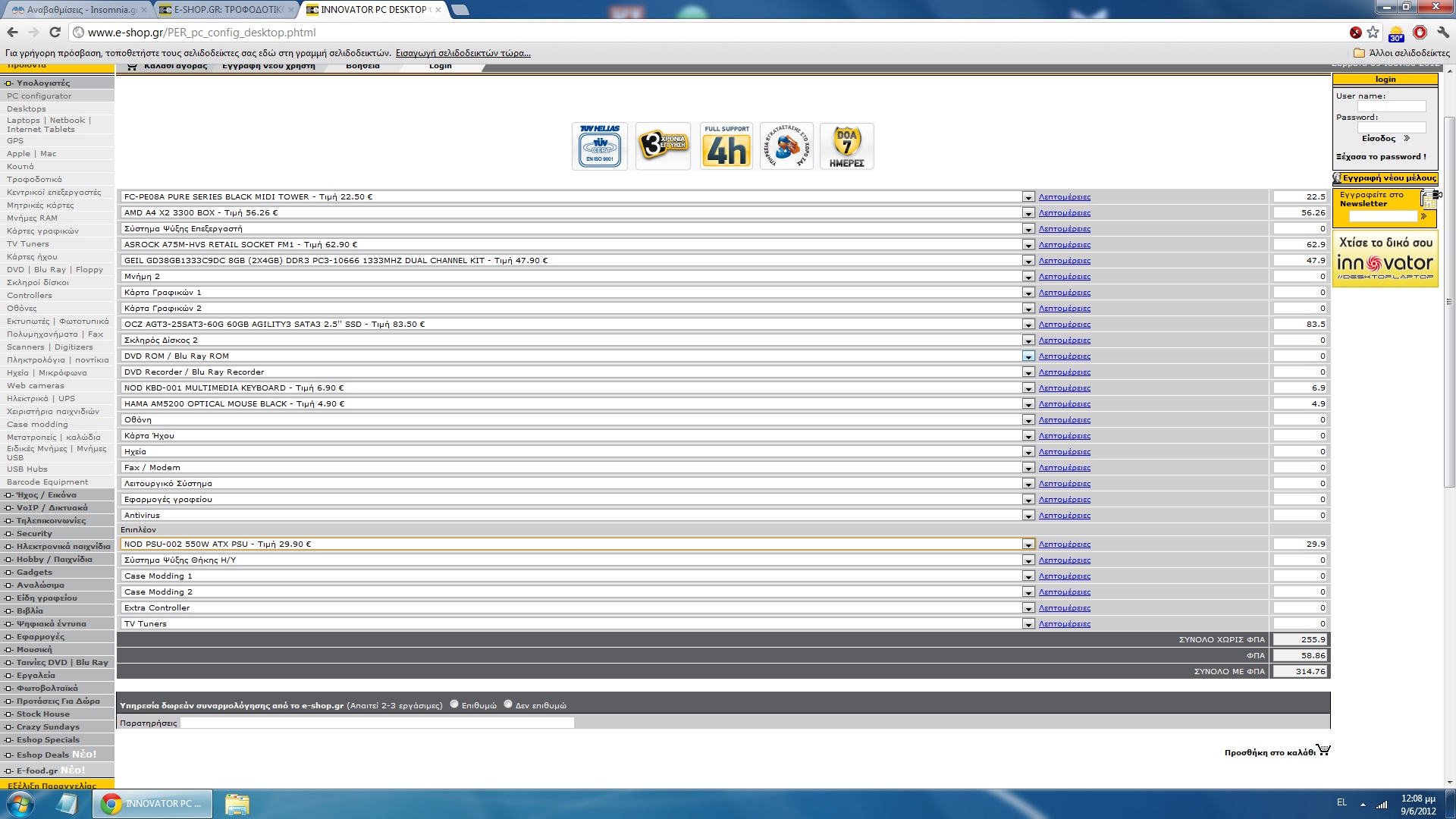Select Επιθυμώ assembly service radio button

[454, 704]
